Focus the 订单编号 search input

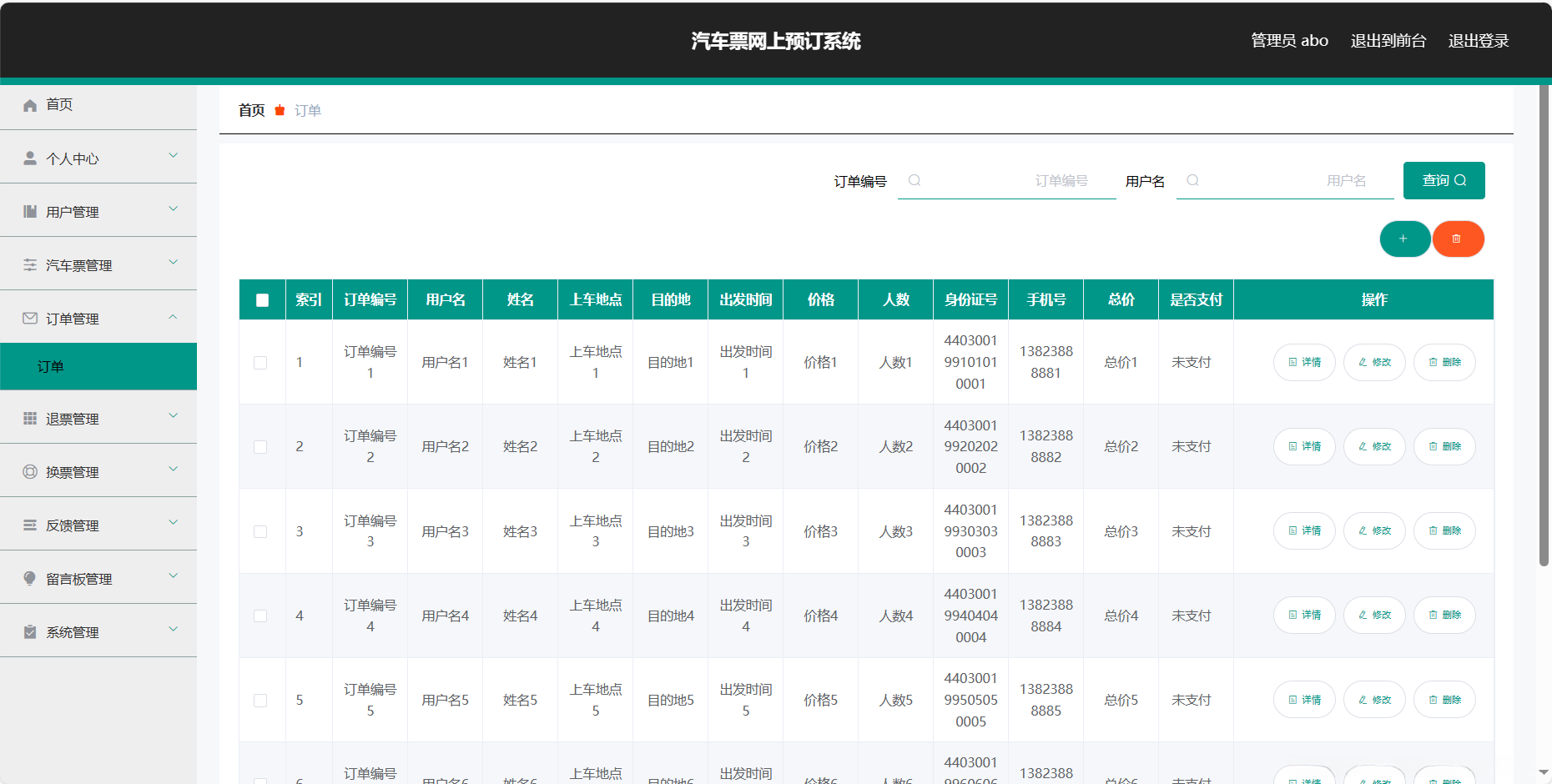click(1007, 180)
